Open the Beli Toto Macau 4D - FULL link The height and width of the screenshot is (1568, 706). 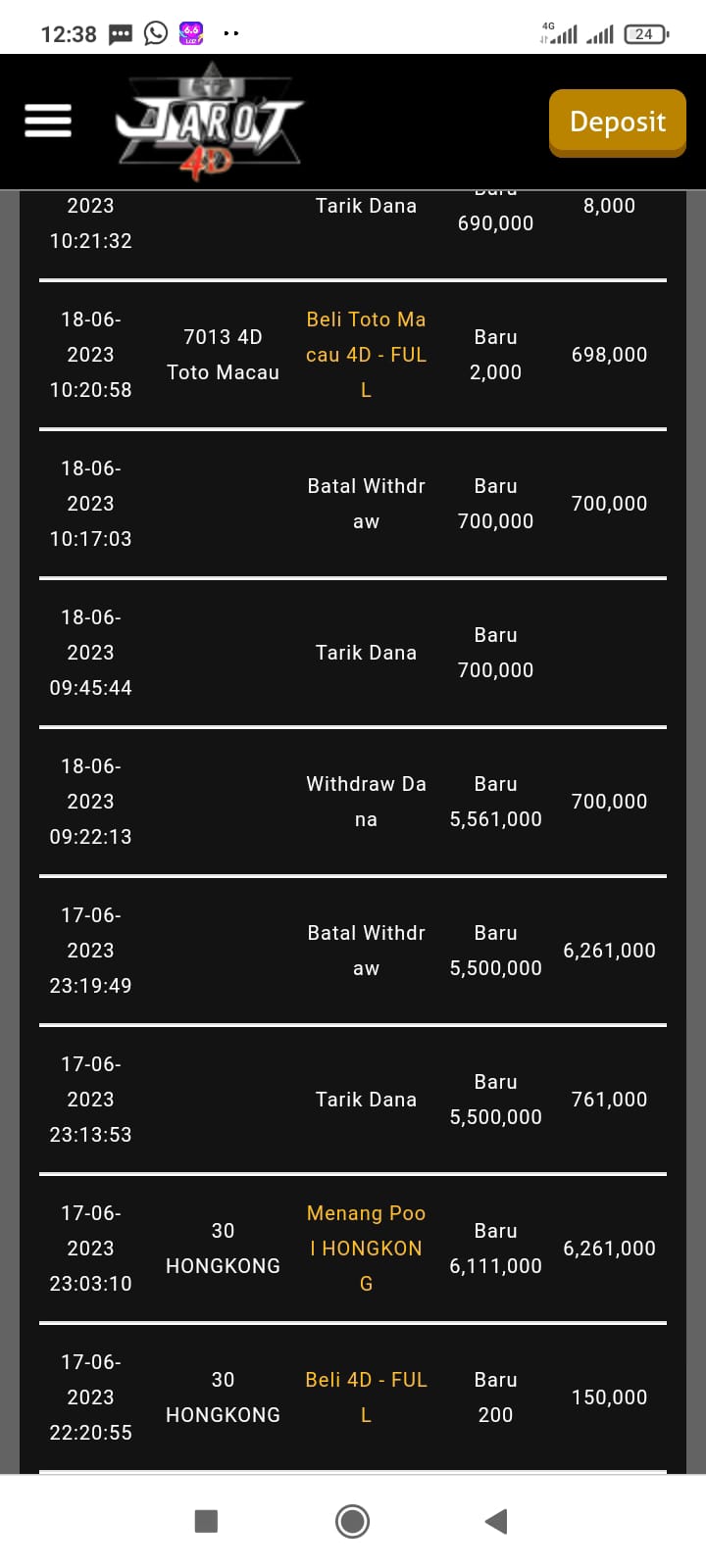coord(366,354)
